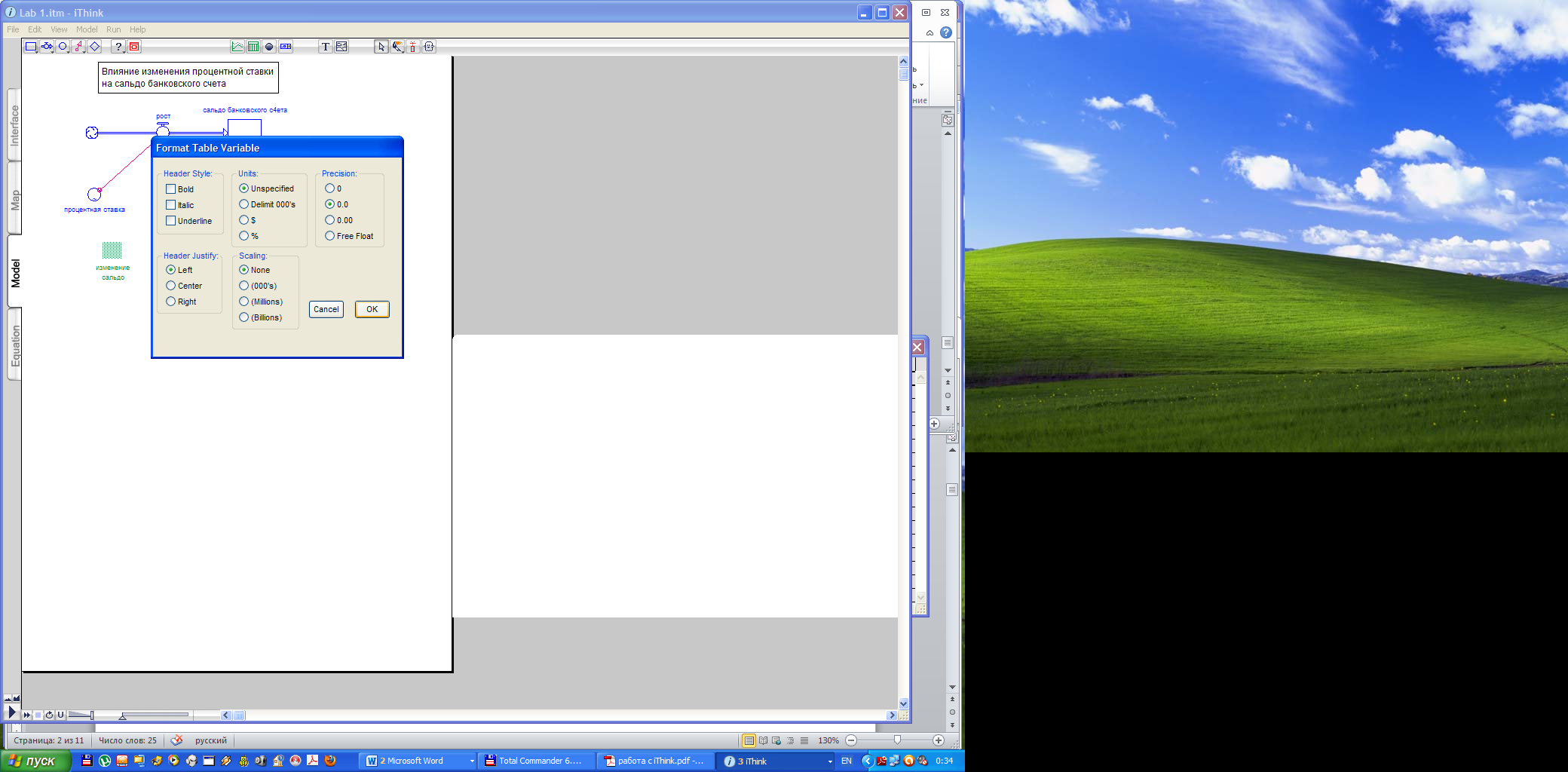Select the (Billions) scaling option
The height and width of the screenshot is (772, 1568).
[x=243, y=317]
